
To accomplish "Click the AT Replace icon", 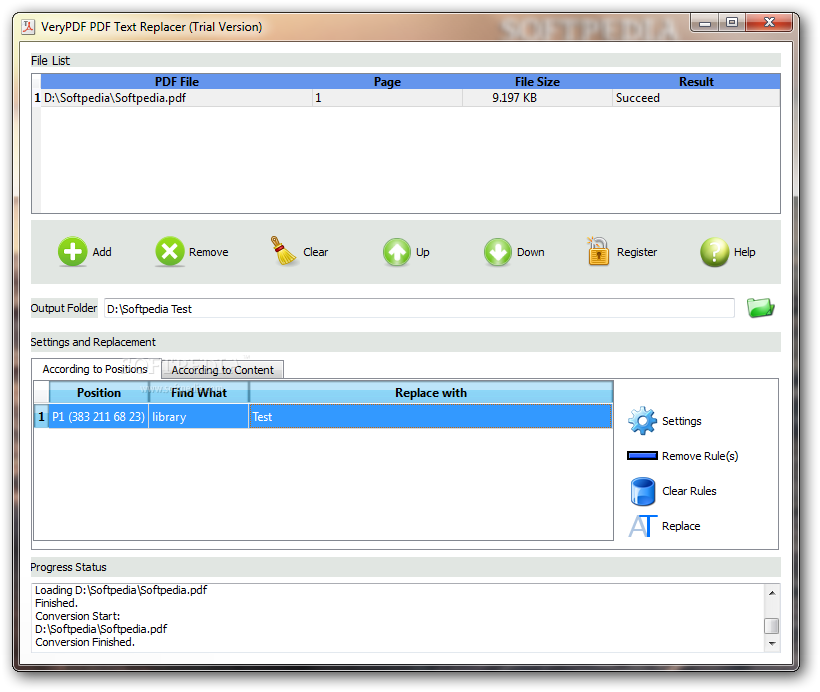I will click(x=643, y=526).
